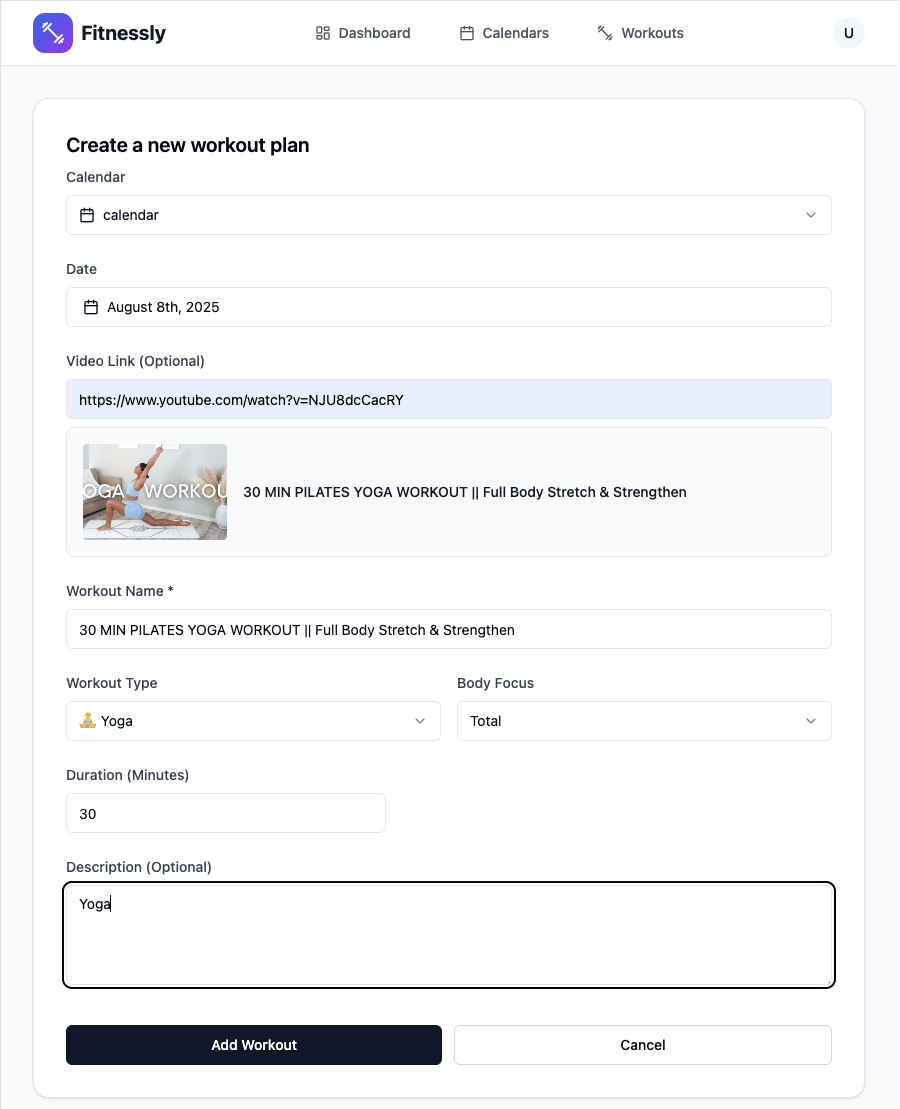Click the calendar icon inside the Calendar selector
The height and width of the screenshot is (1109, 900).
pyautogui.click(x=87, y=214)
